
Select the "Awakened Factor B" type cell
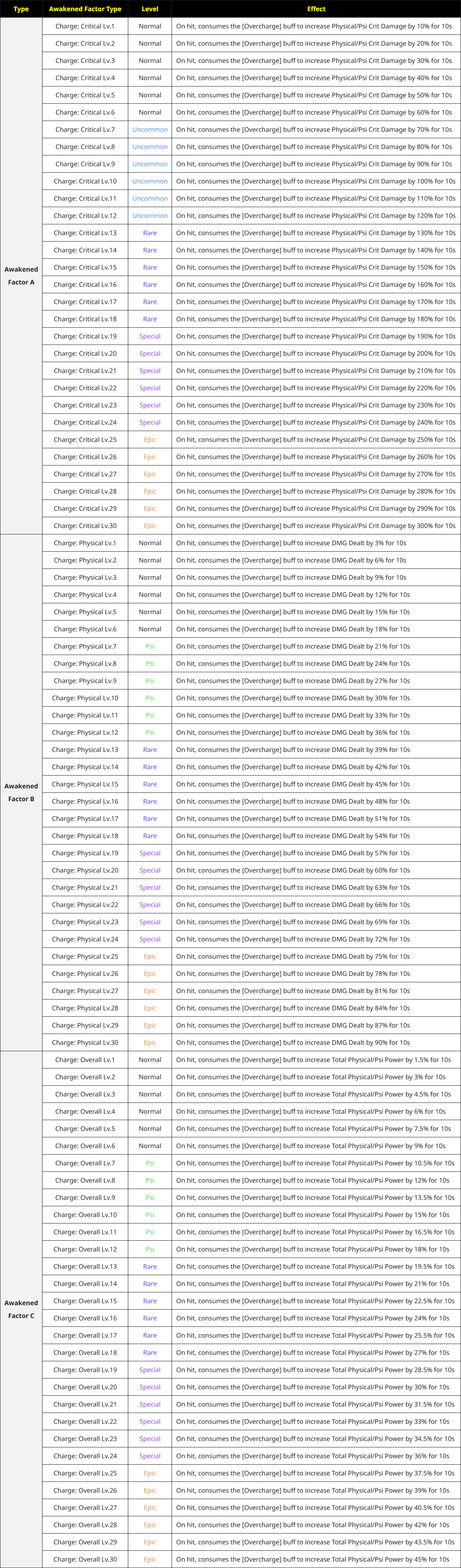click(21, 792)
